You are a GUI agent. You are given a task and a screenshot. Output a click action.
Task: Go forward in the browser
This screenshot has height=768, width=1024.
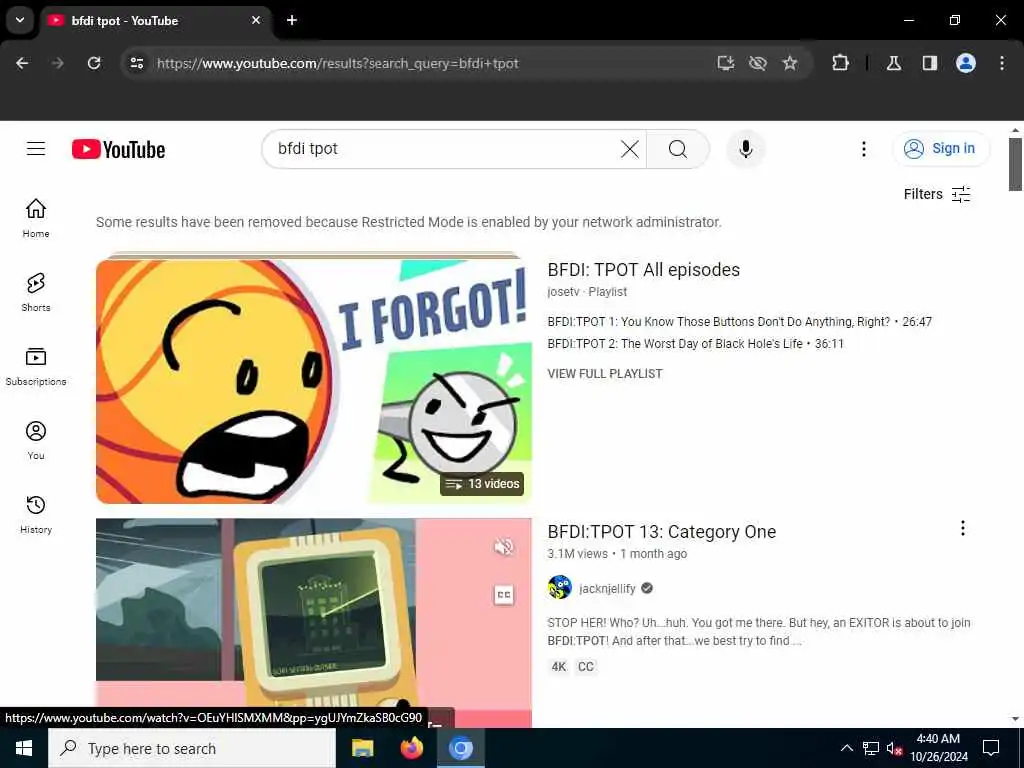[57, 63]
